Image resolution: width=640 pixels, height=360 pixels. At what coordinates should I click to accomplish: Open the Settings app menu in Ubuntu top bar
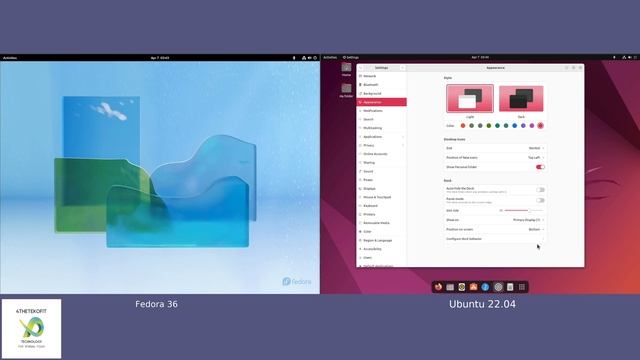[x=351, y=58]
